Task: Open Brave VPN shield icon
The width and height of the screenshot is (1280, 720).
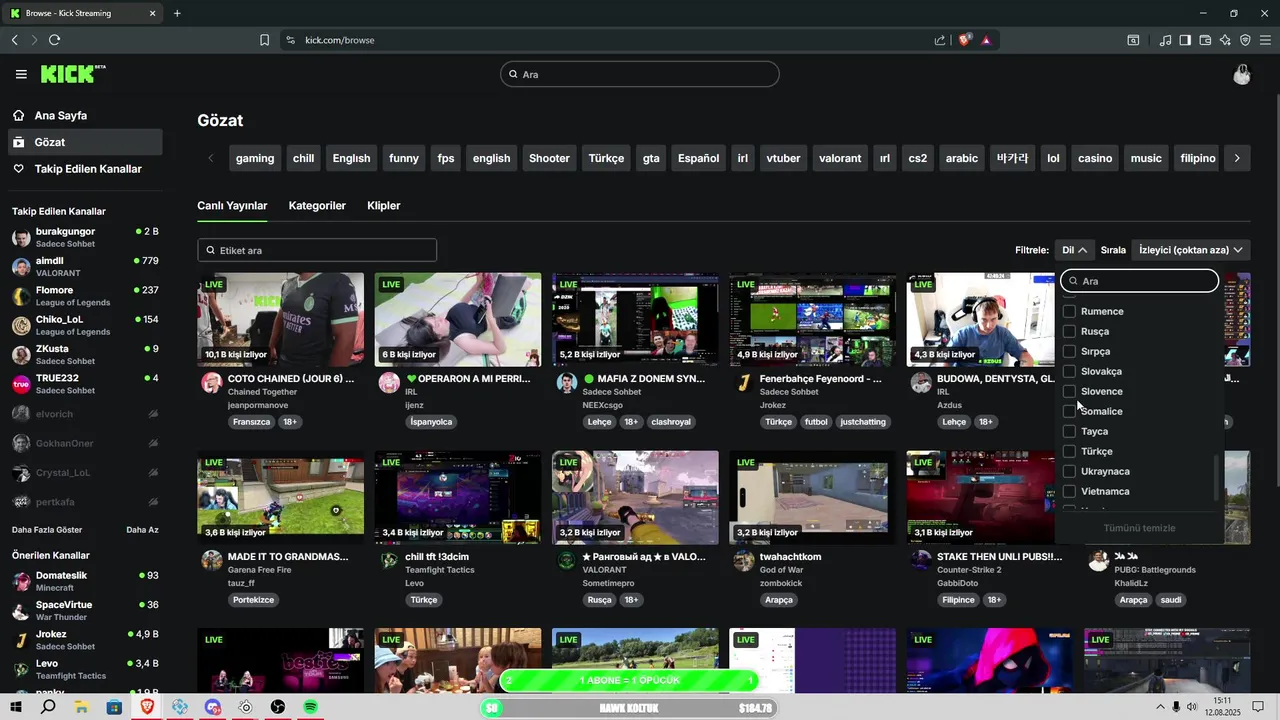Action: (x=1245, y=40)
